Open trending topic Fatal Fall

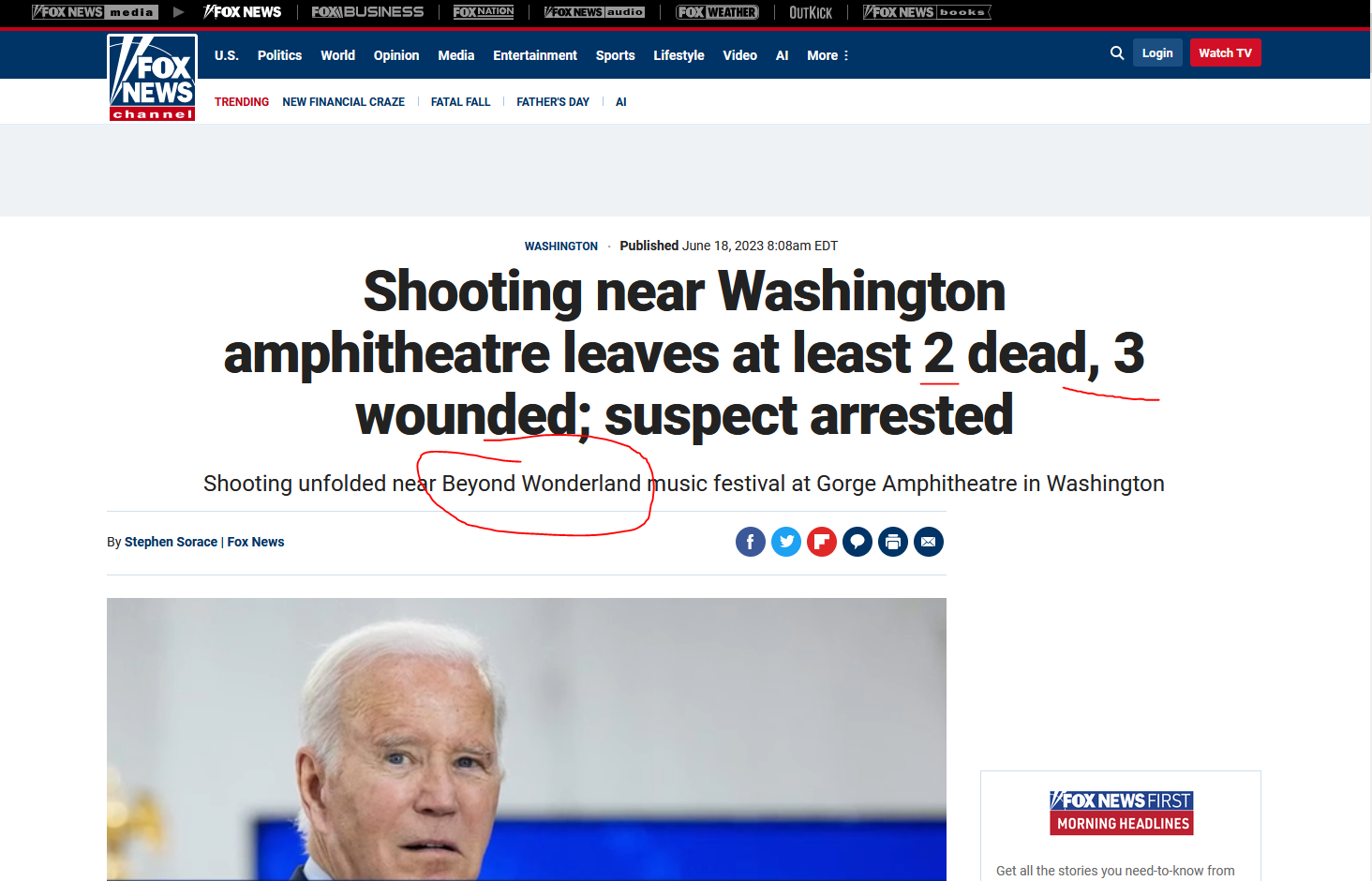pyautogui.click(x=460, y=102)
